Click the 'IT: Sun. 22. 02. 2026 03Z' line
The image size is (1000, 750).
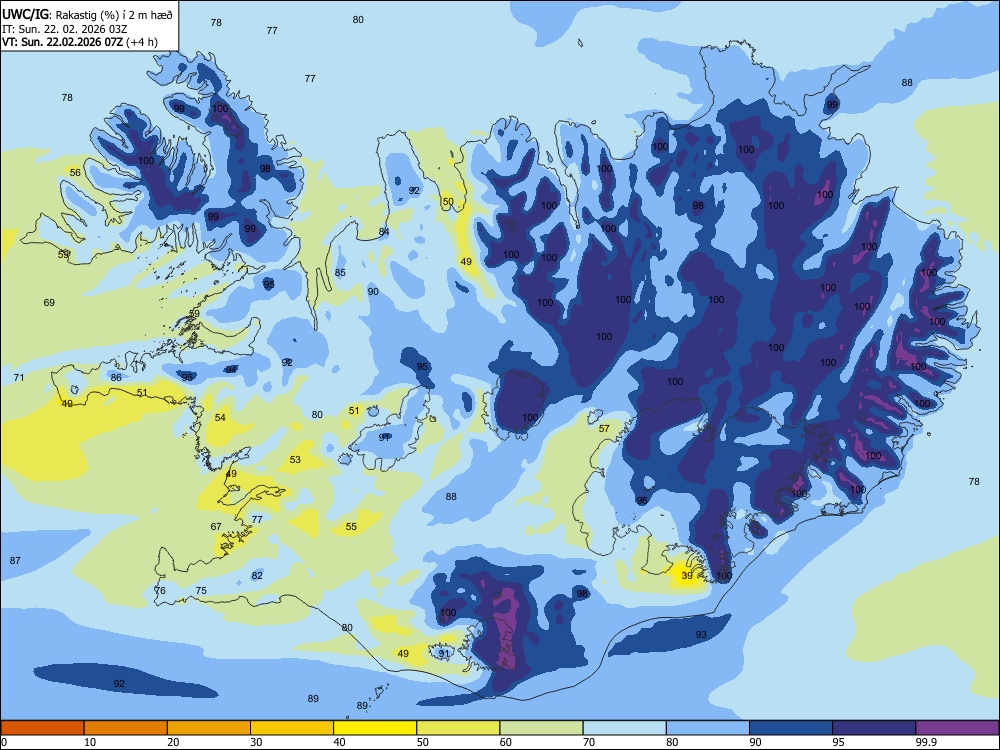(64, 29)
